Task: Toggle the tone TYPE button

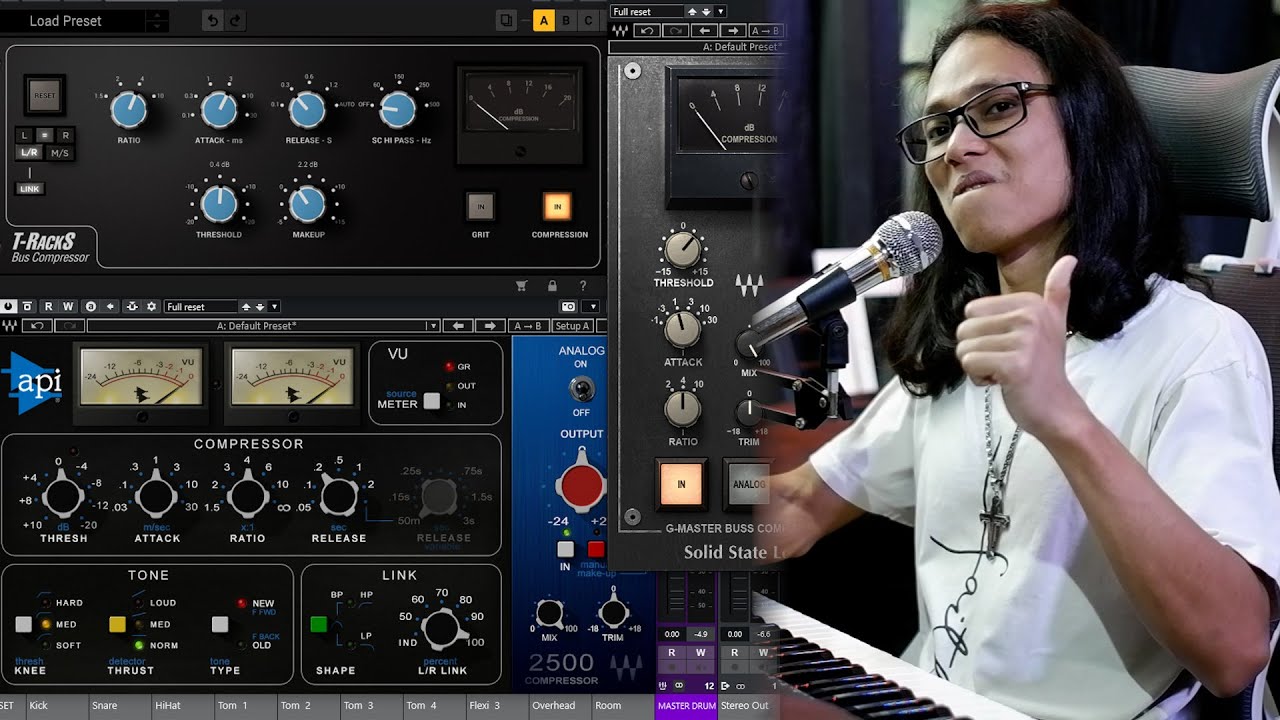Action: pyautogui.click(x=220, y=624)
